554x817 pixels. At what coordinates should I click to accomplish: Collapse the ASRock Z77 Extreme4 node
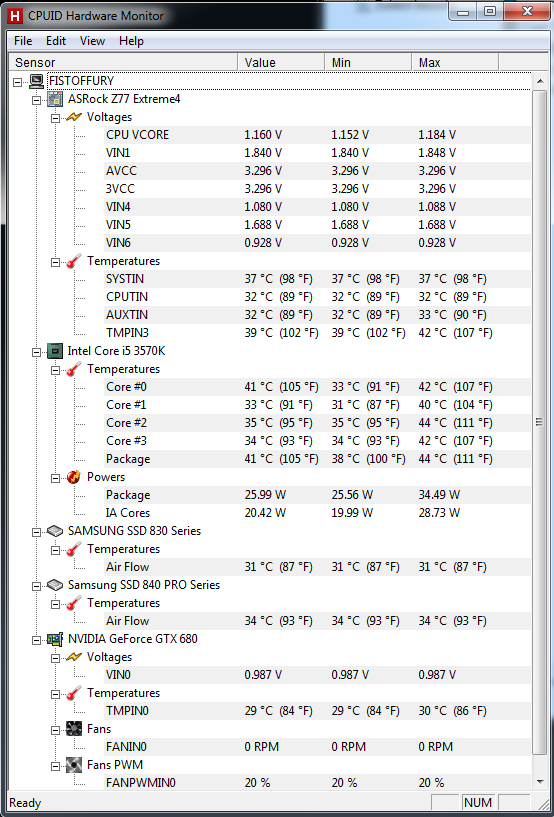pos(36,99)
